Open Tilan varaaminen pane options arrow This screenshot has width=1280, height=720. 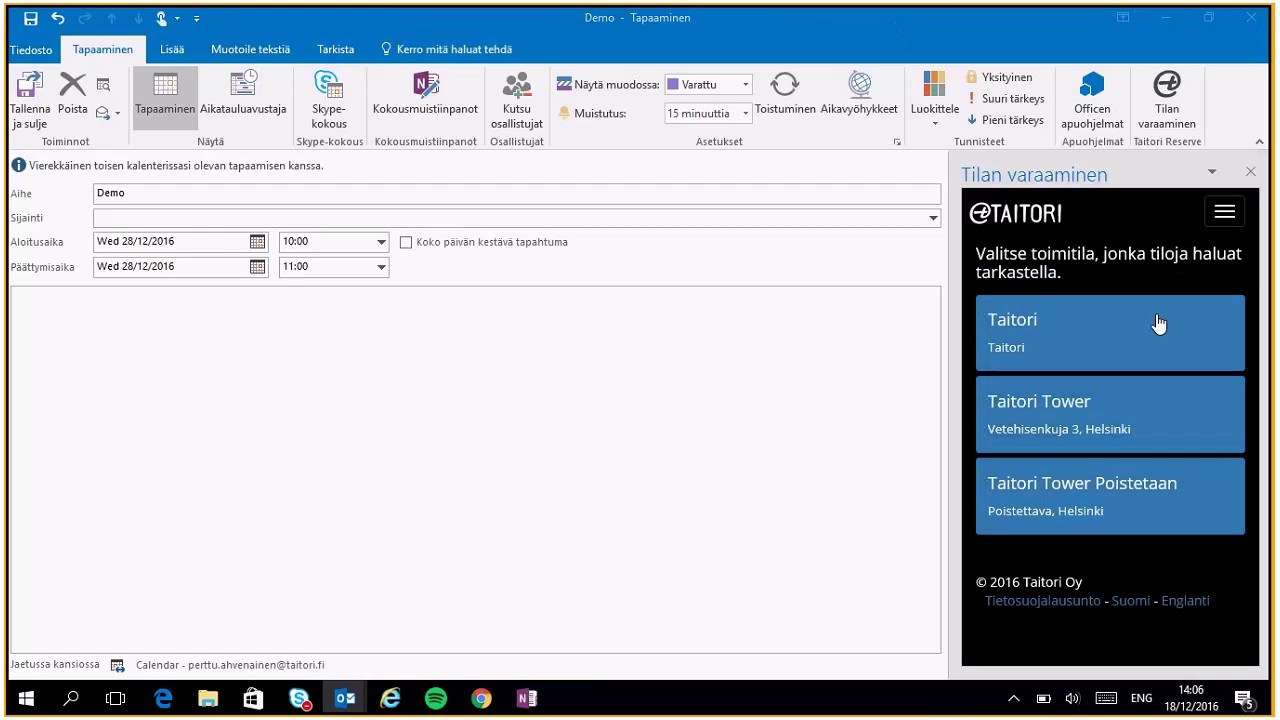tap(1212, 172)
